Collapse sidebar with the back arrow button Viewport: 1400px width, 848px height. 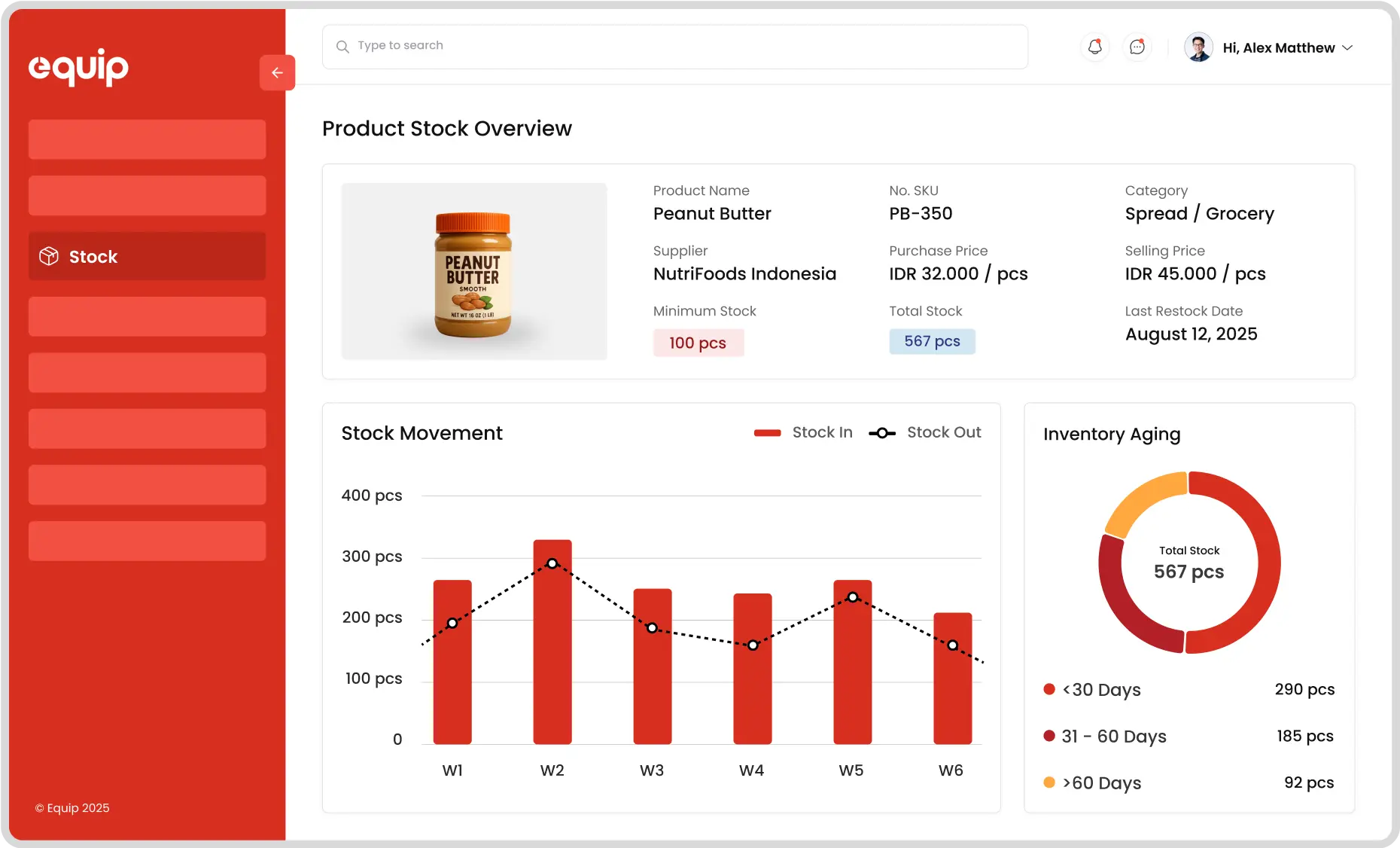click(x=277, y=72)
